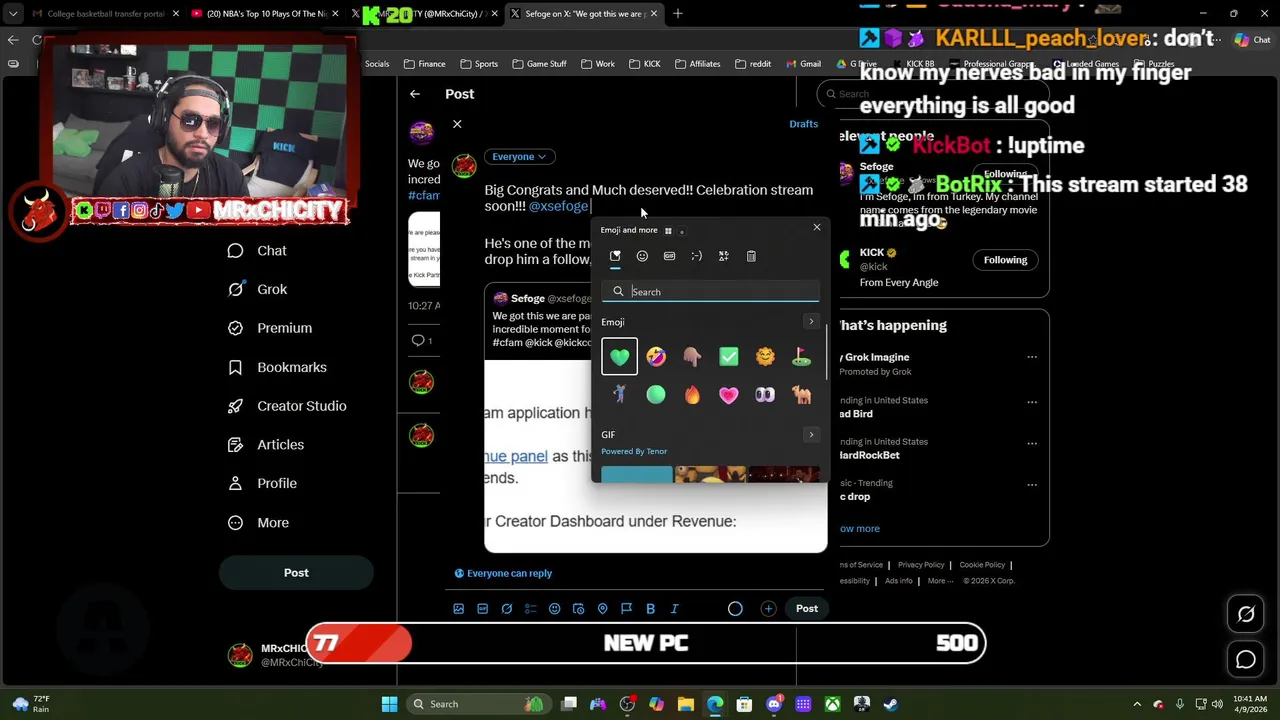Insert the pink heart emoji

729,395
